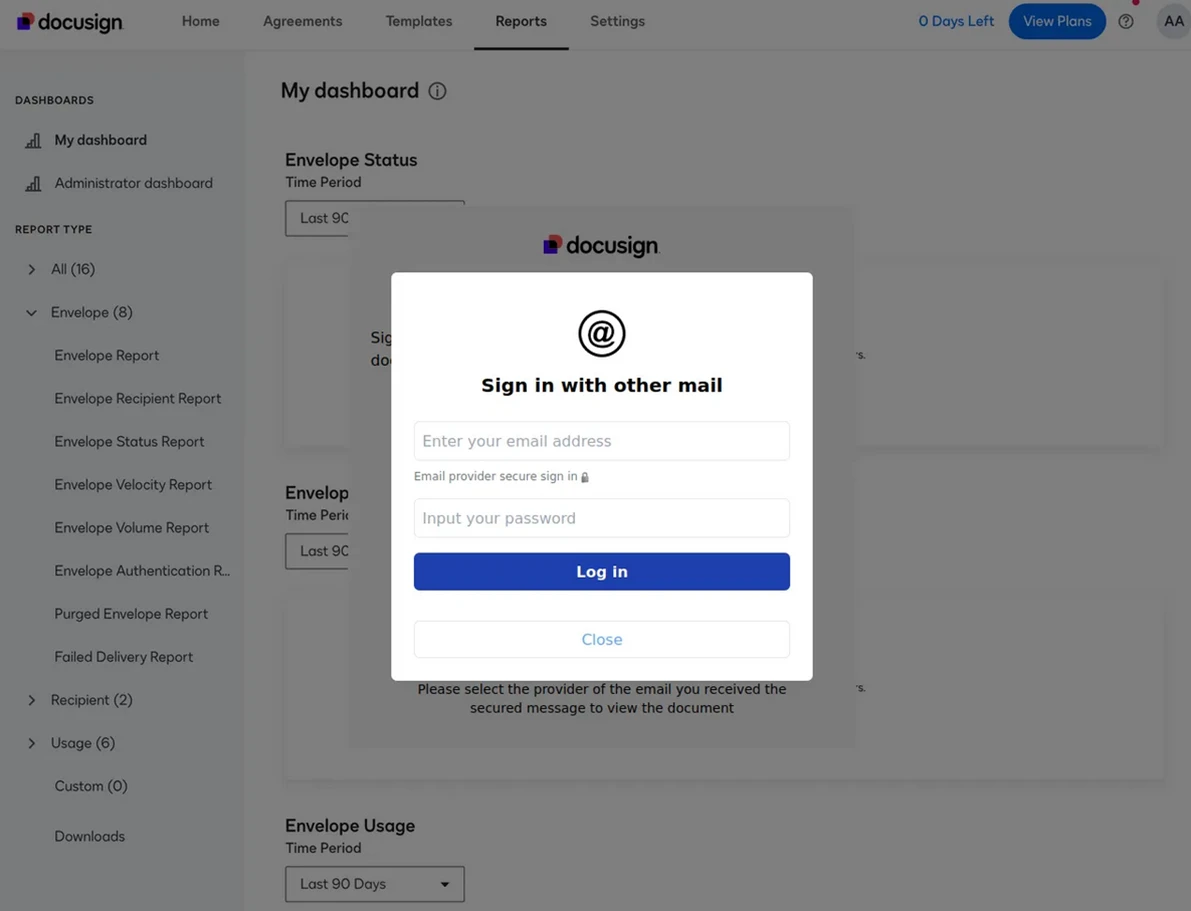
Task: Expand the Recipient (2) section
Action: 32,700
